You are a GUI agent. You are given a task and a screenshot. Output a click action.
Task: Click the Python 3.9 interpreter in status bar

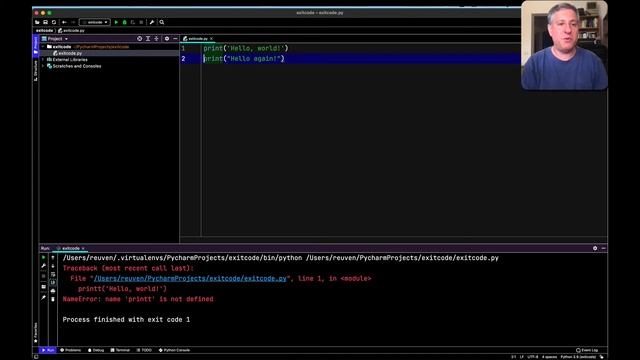click(x=578, y=357)
